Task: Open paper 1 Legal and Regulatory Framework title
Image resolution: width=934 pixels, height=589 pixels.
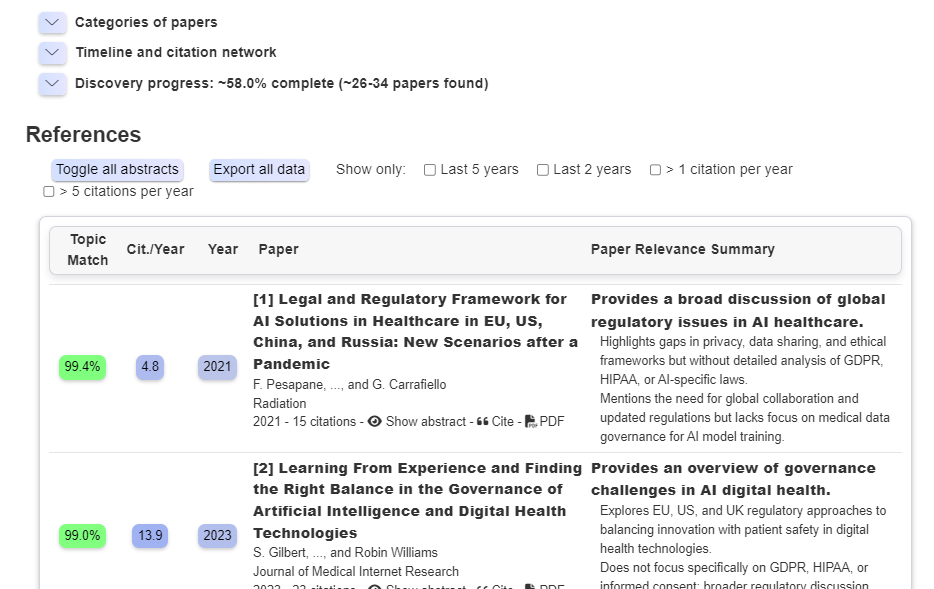Action: [x=415, y=332]
